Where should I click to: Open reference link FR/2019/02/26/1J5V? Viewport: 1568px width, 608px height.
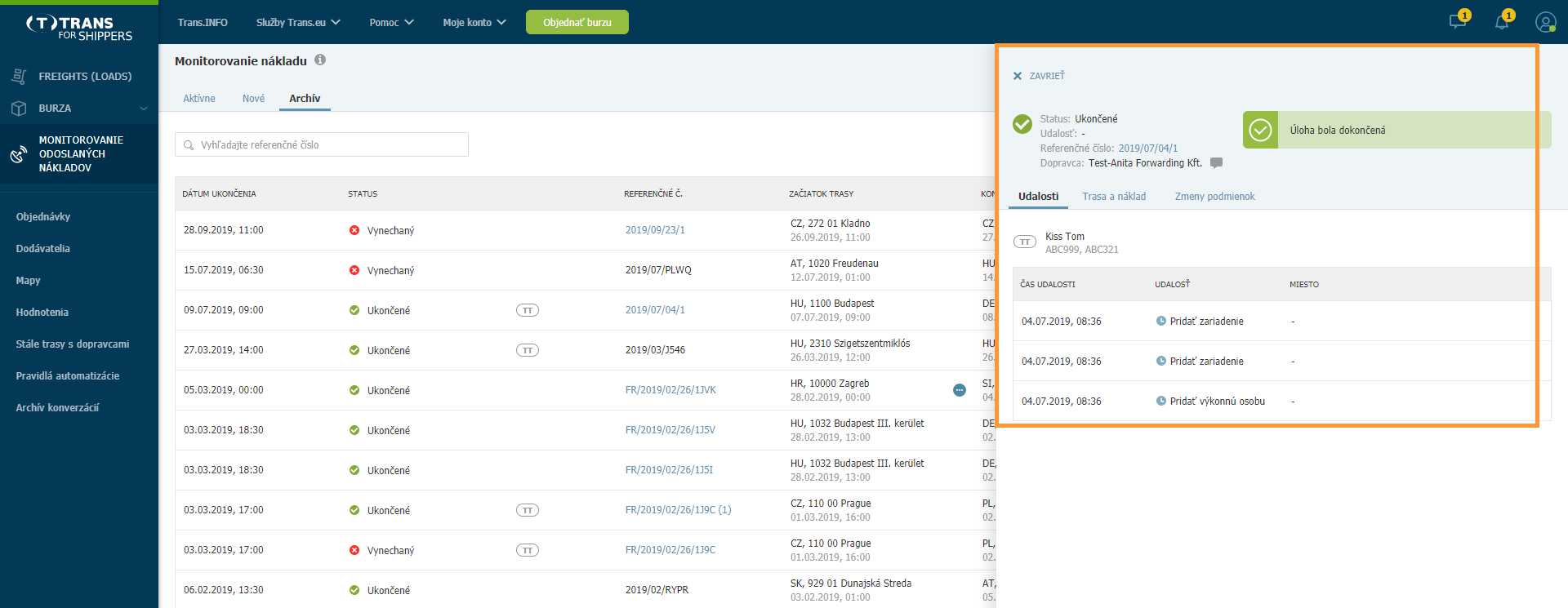point(670,430)
